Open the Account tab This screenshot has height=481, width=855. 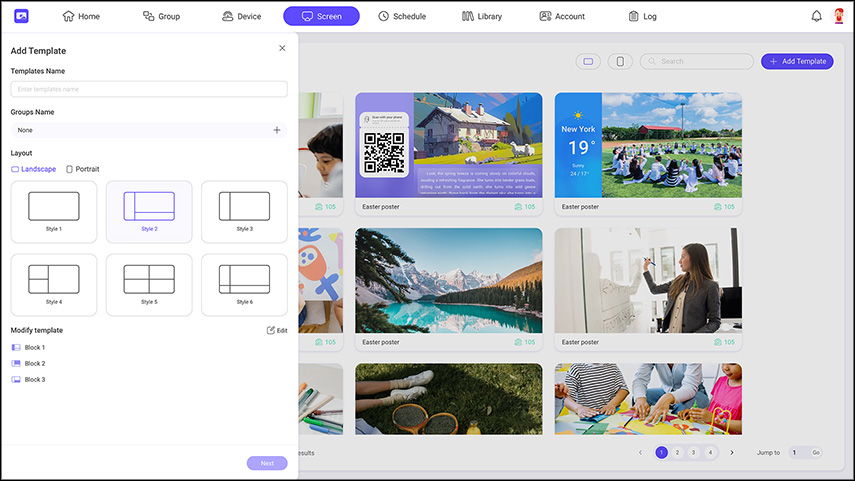coord(562,16)
